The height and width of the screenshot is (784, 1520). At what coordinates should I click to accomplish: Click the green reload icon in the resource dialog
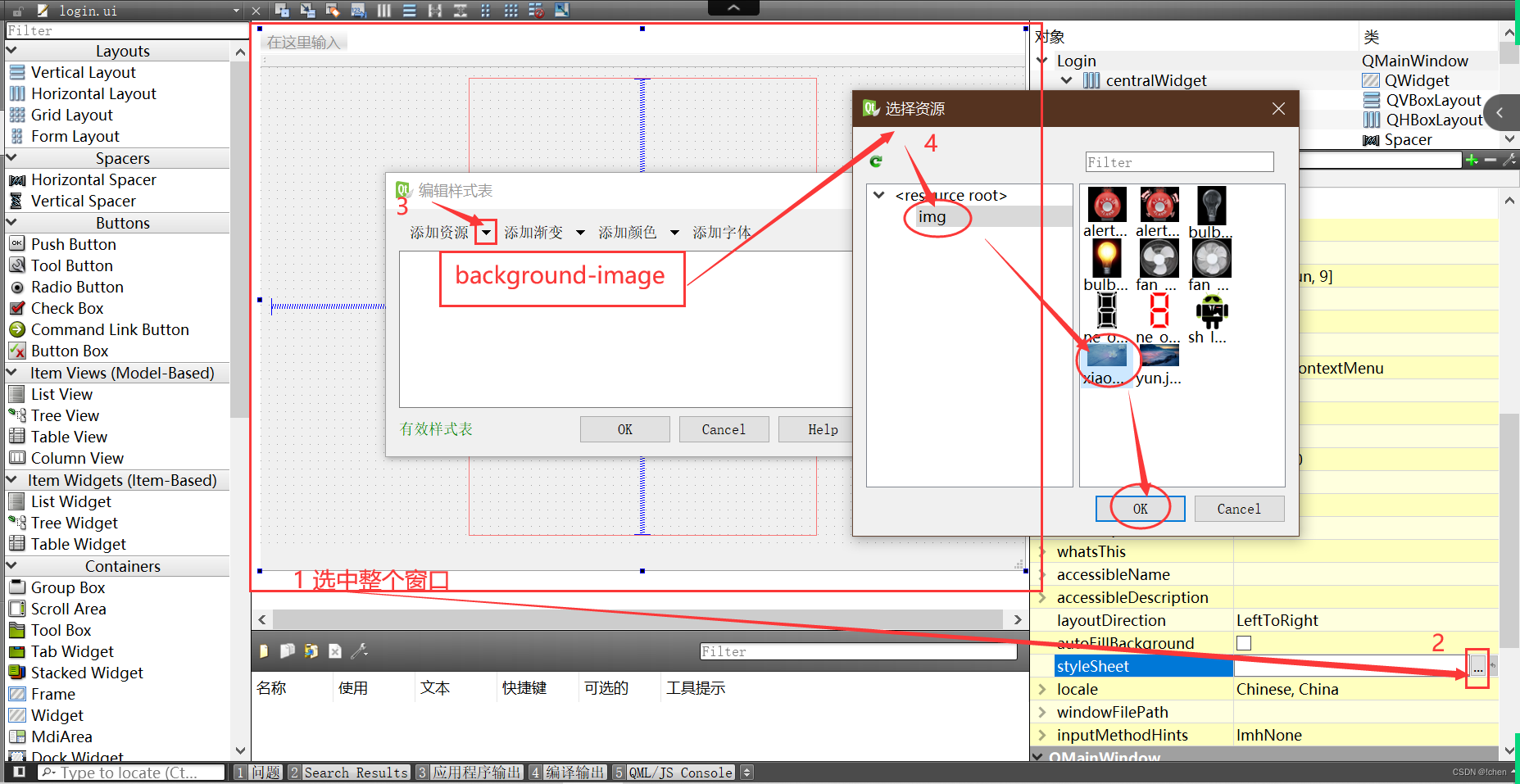[876, 161]
